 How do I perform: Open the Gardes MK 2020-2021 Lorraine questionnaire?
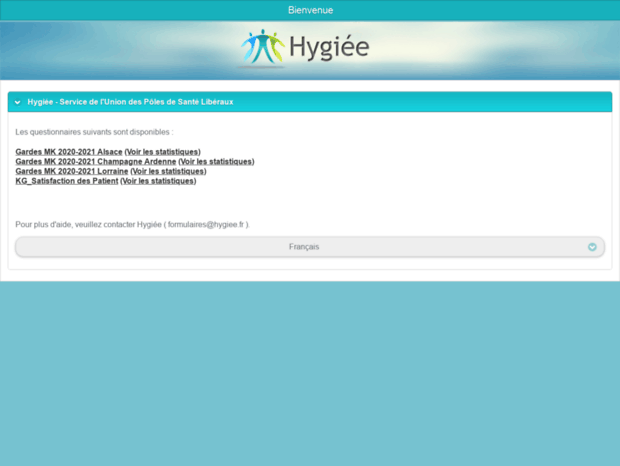(x=72, y=171)
